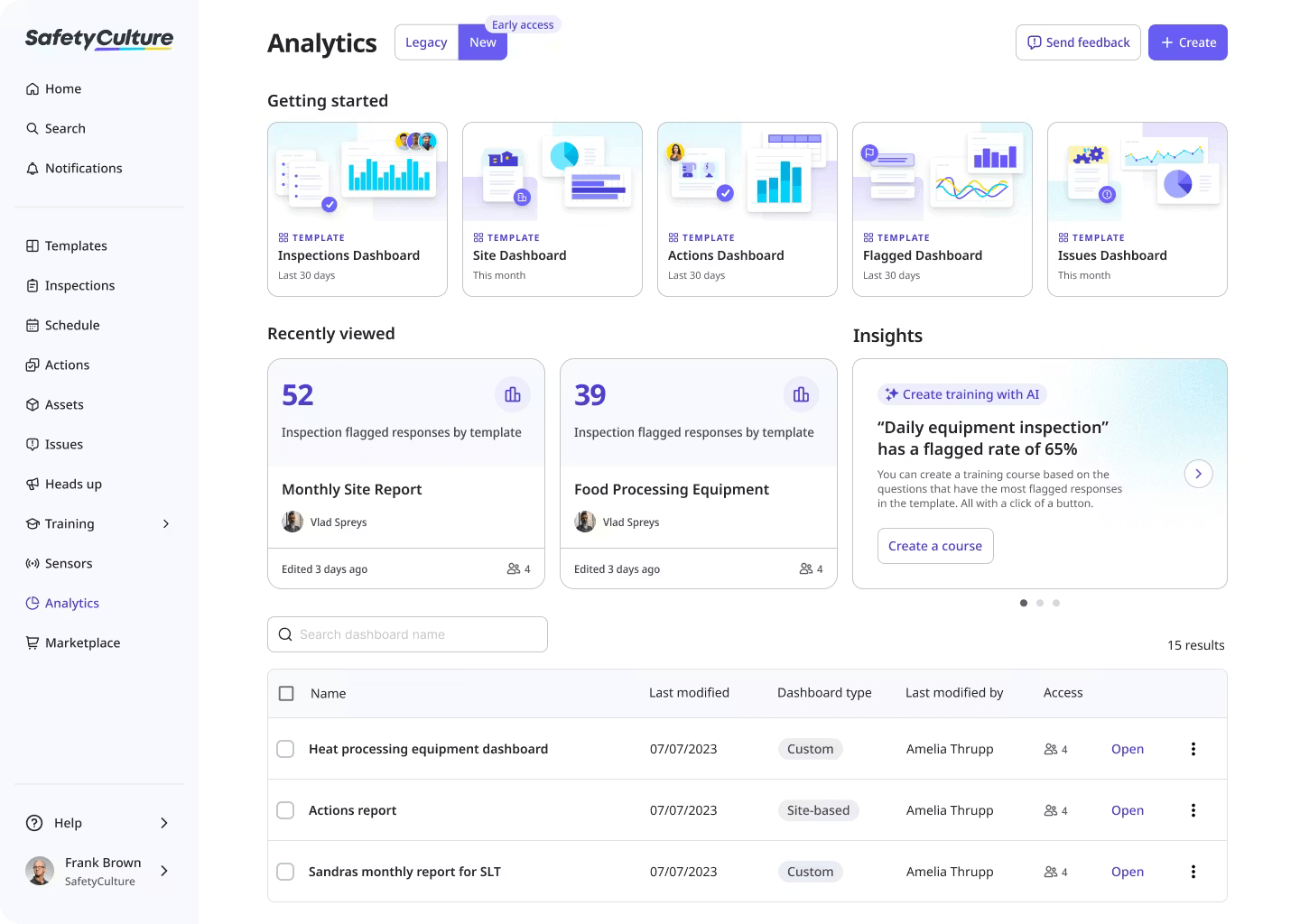This screenshot has width=1300, height=924.
Task: Toggle the select-all checkbox beside Name
Action: pos(286,693)
